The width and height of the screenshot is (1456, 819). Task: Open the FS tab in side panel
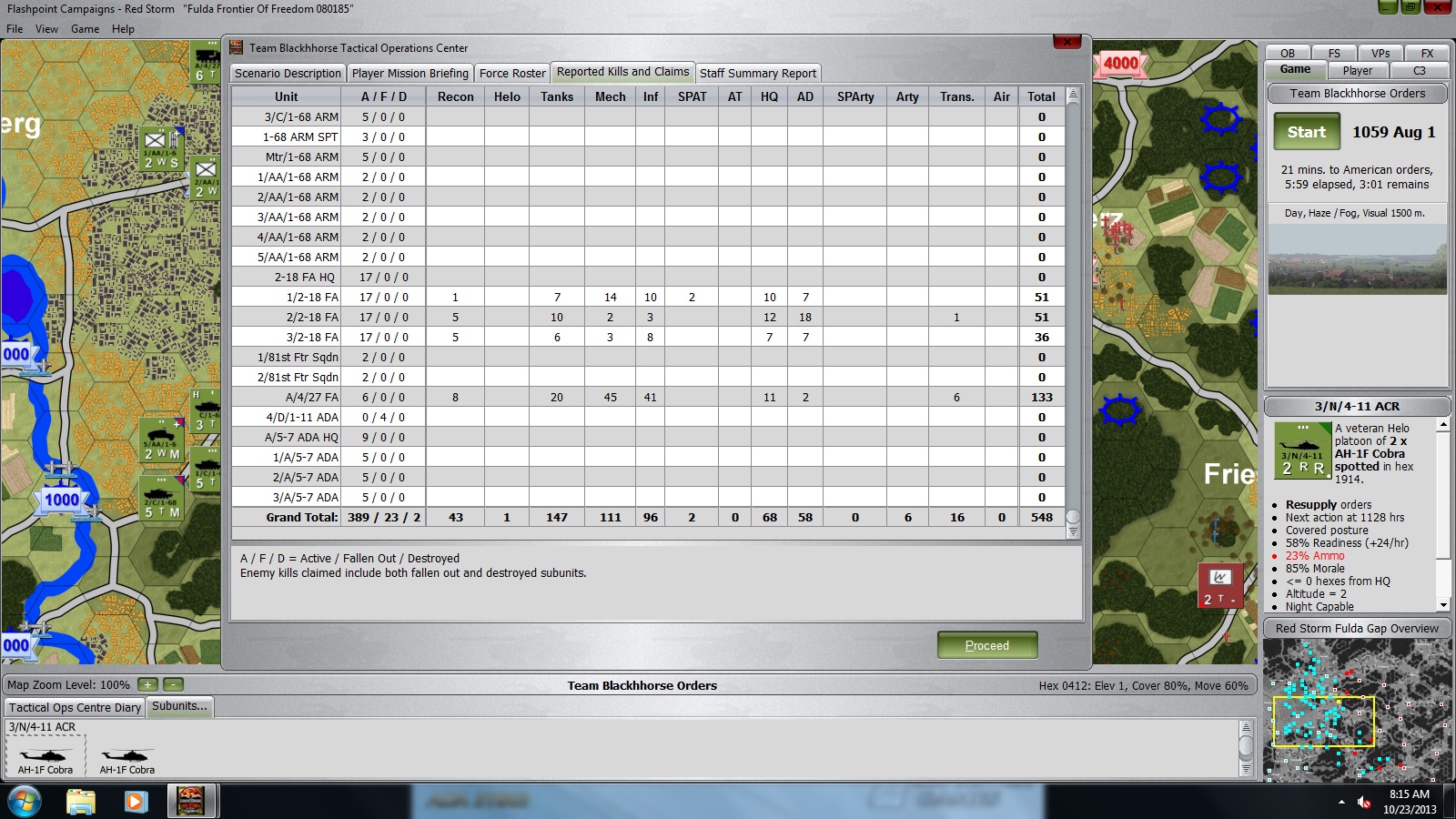[1334, 53]
